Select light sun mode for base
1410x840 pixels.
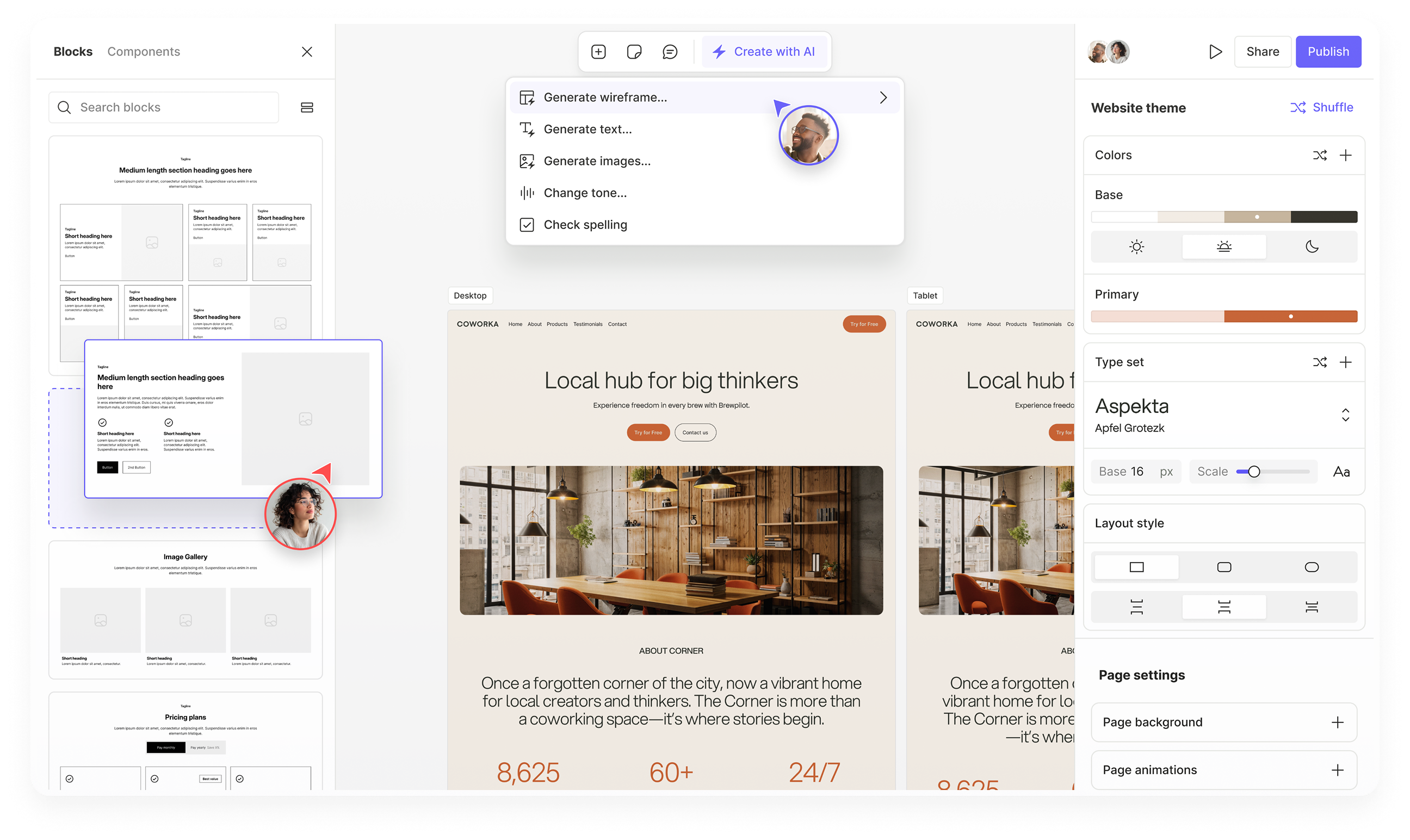click(x=1136, y=246)
